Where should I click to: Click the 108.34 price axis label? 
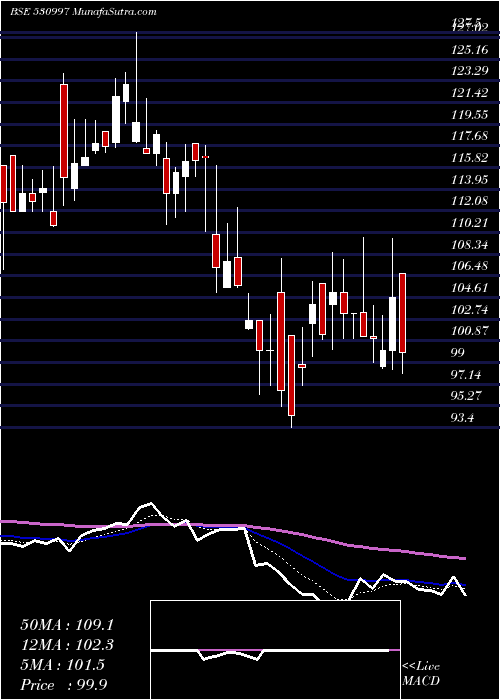[x=470, y=245]
